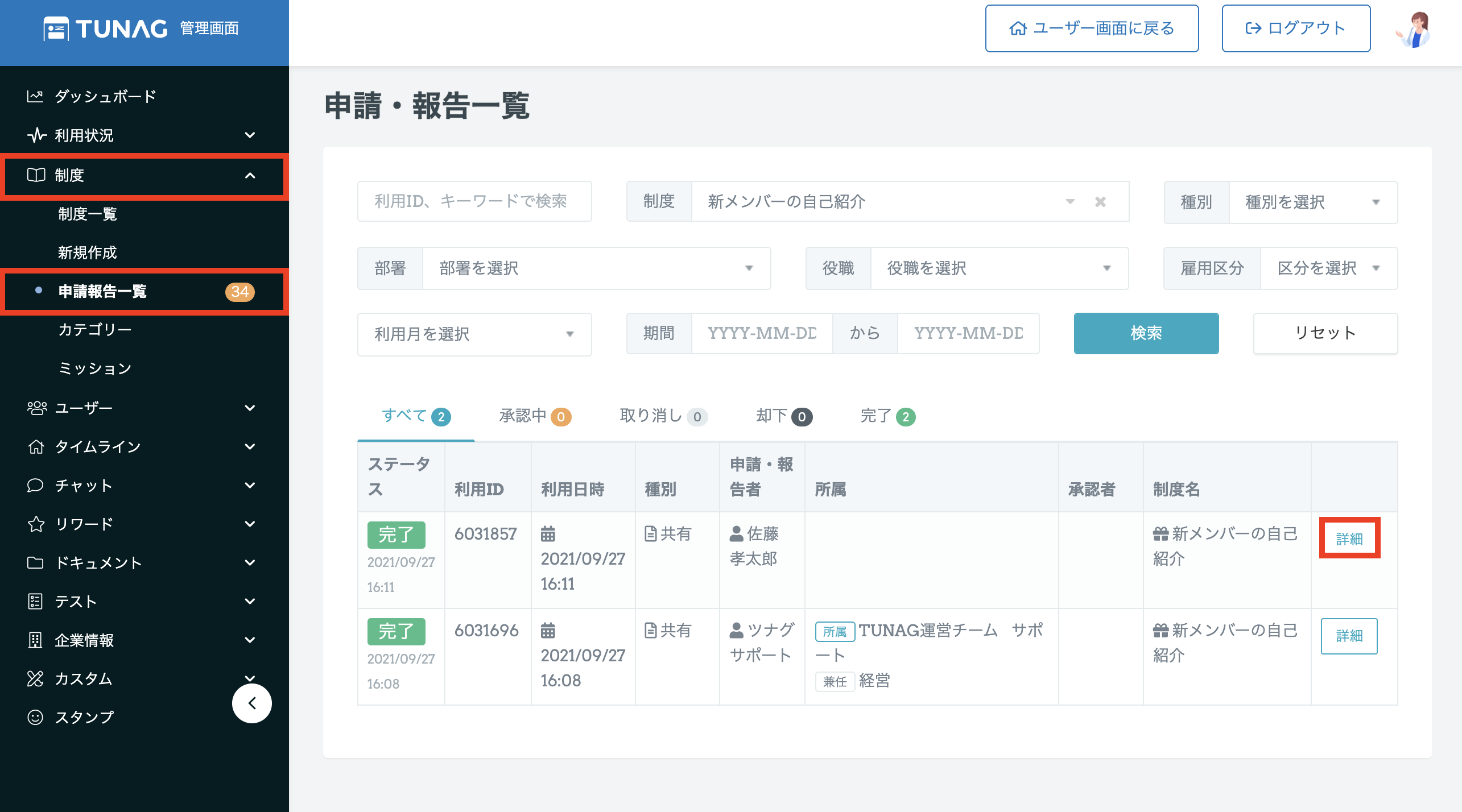Click the チャット speech bubble icon
Image resolution: width=1462 pixels, height=812 pixels.
(35, 485)
